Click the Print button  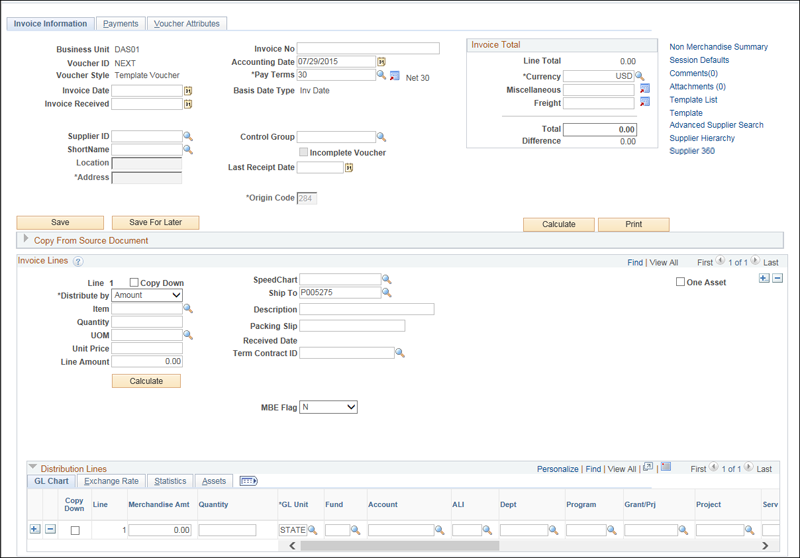[x=634, y=224]
